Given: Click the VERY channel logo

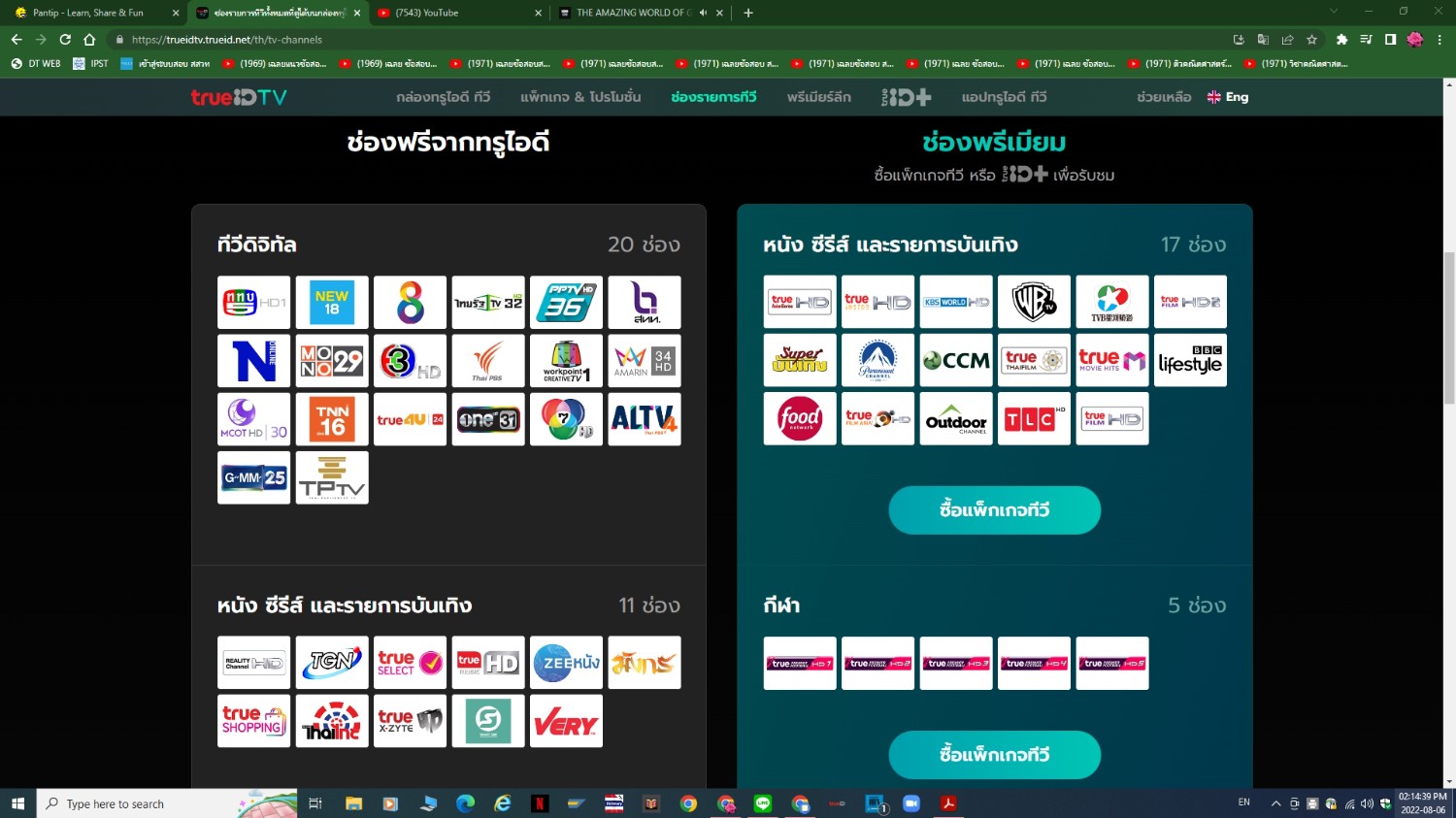Looking at the screenshot, I should pos(567,721).
